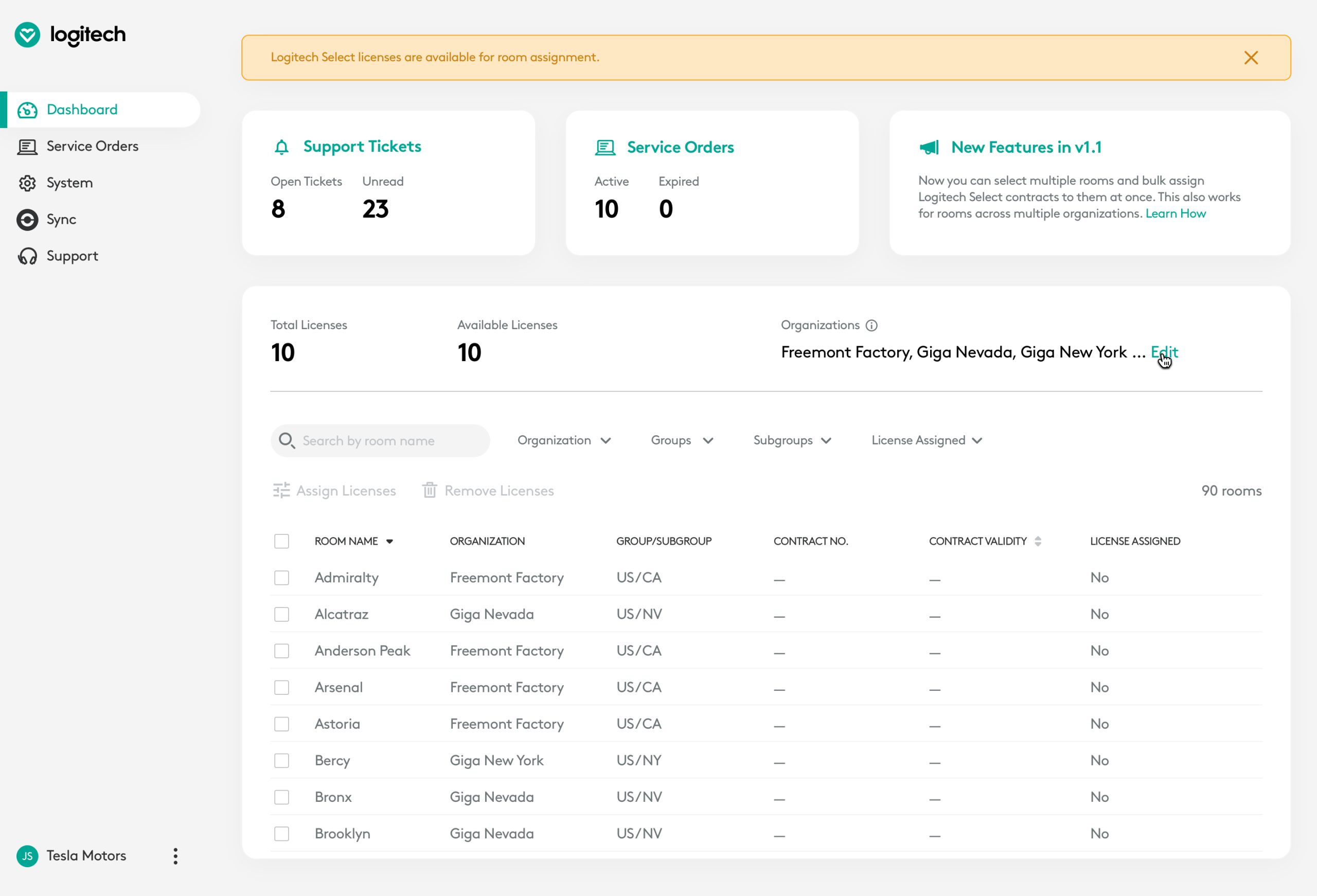
Task: Click the Search by room name field
Action: (x=380, y=440)
